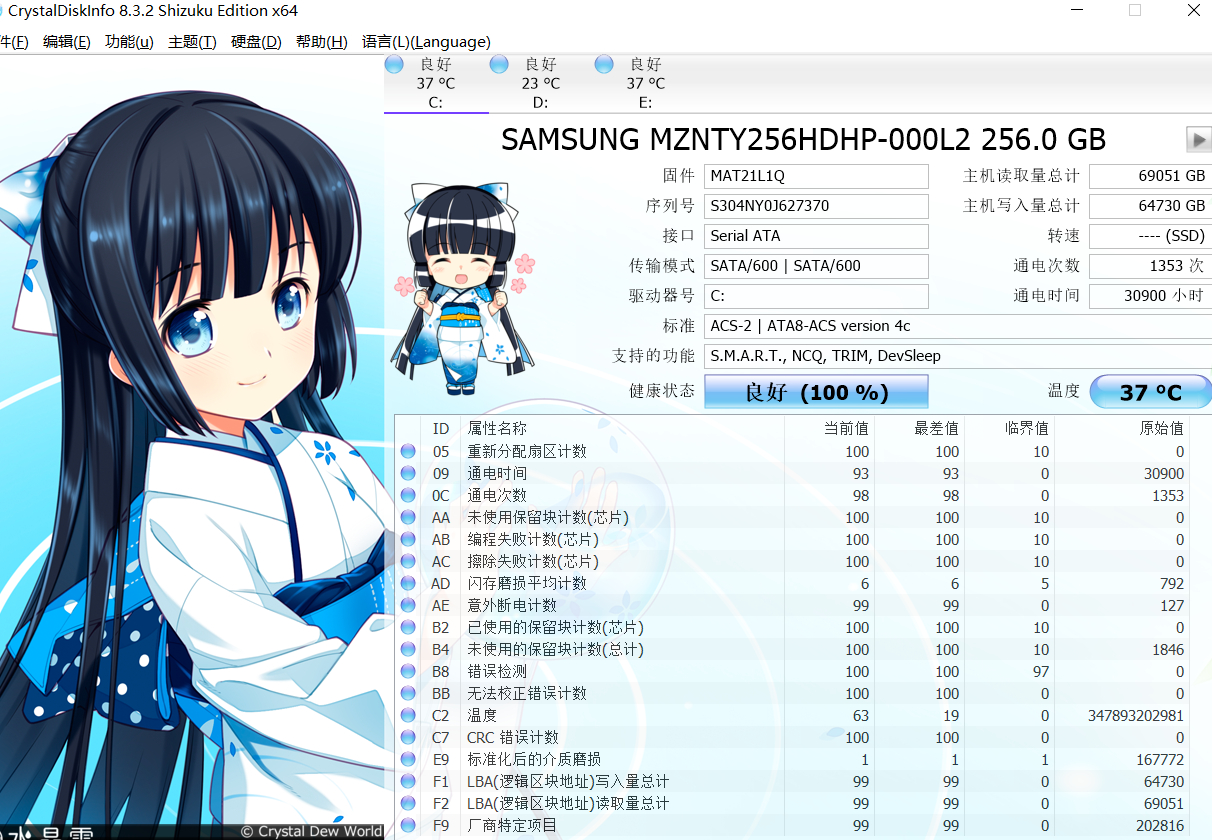The image size is (1212, 840).
Task: Select the D: drive health status orb
Action: (x=499, y=65)
